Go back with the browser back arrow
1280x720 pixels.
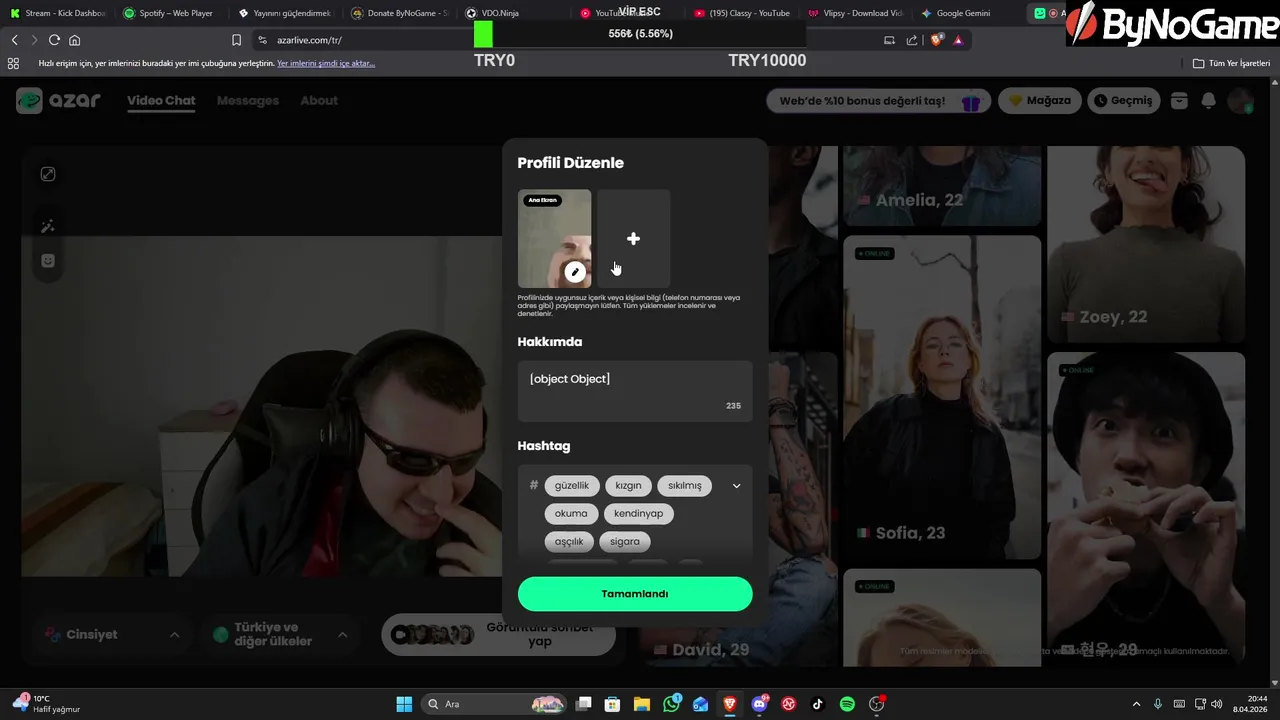coord(14,40)
